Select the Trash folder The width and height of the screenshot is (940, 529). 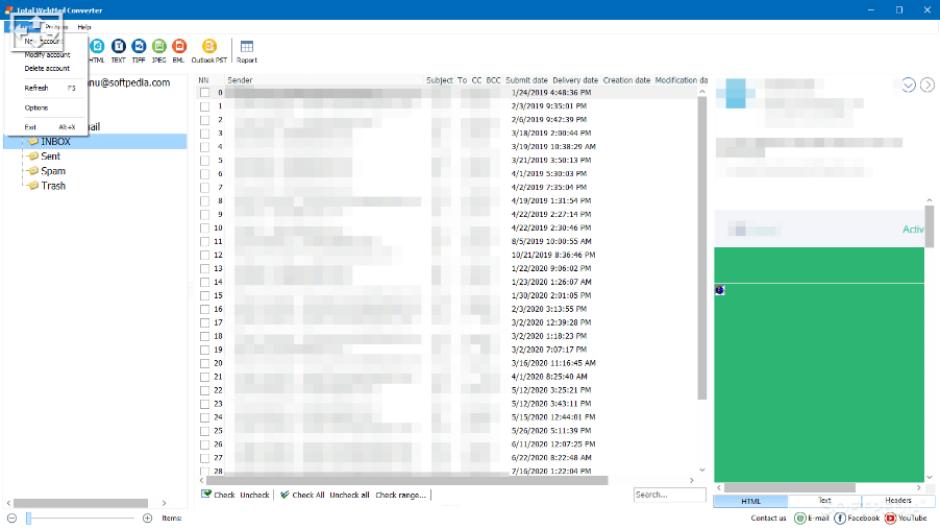click(x=53, y=186)
